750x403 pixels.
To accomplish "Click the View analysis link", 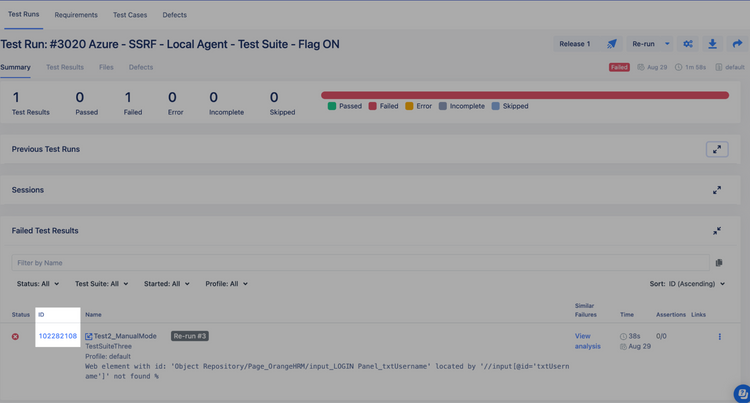I will [x=587, y=341].
